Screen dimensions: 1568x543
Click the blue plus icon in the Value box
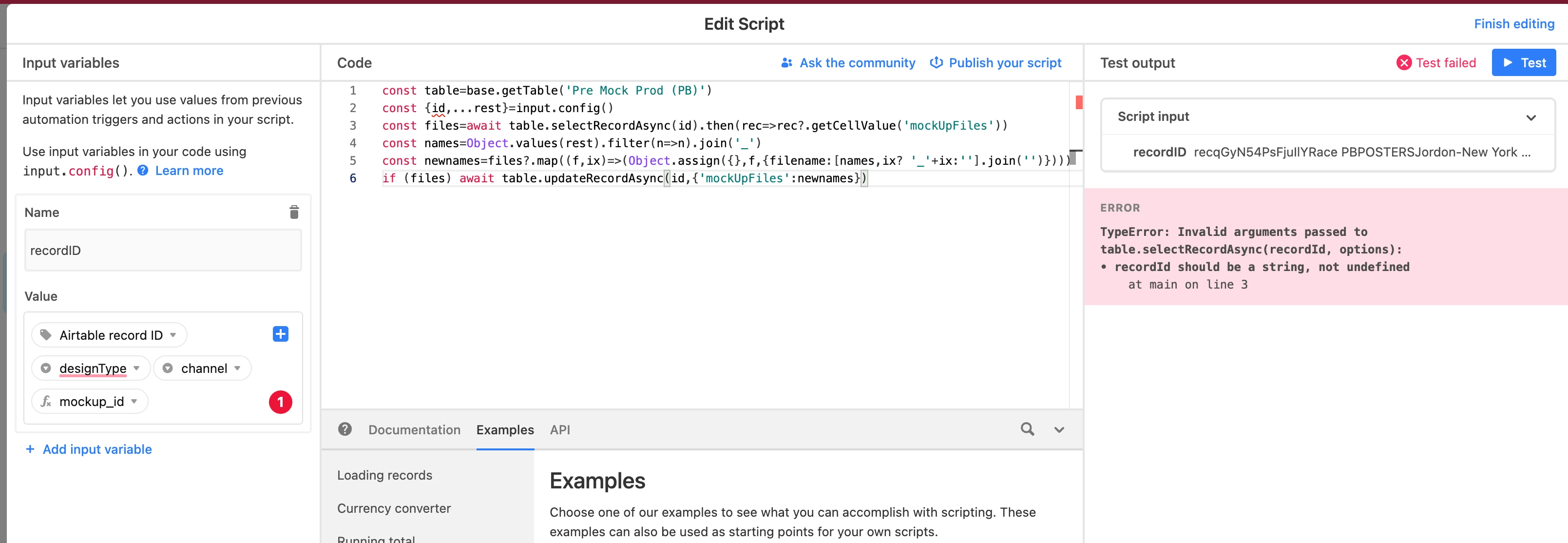tap(280, 334)
